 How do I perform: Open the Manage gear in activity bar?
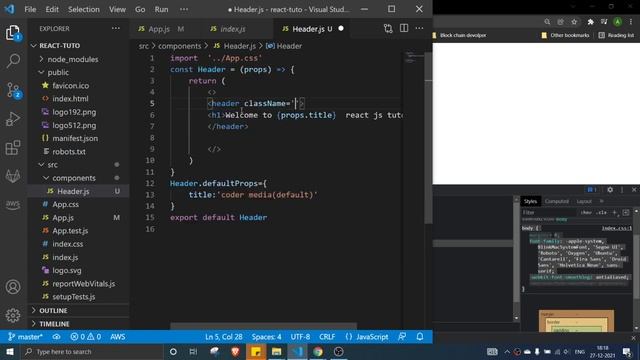(x=13, y=315)
